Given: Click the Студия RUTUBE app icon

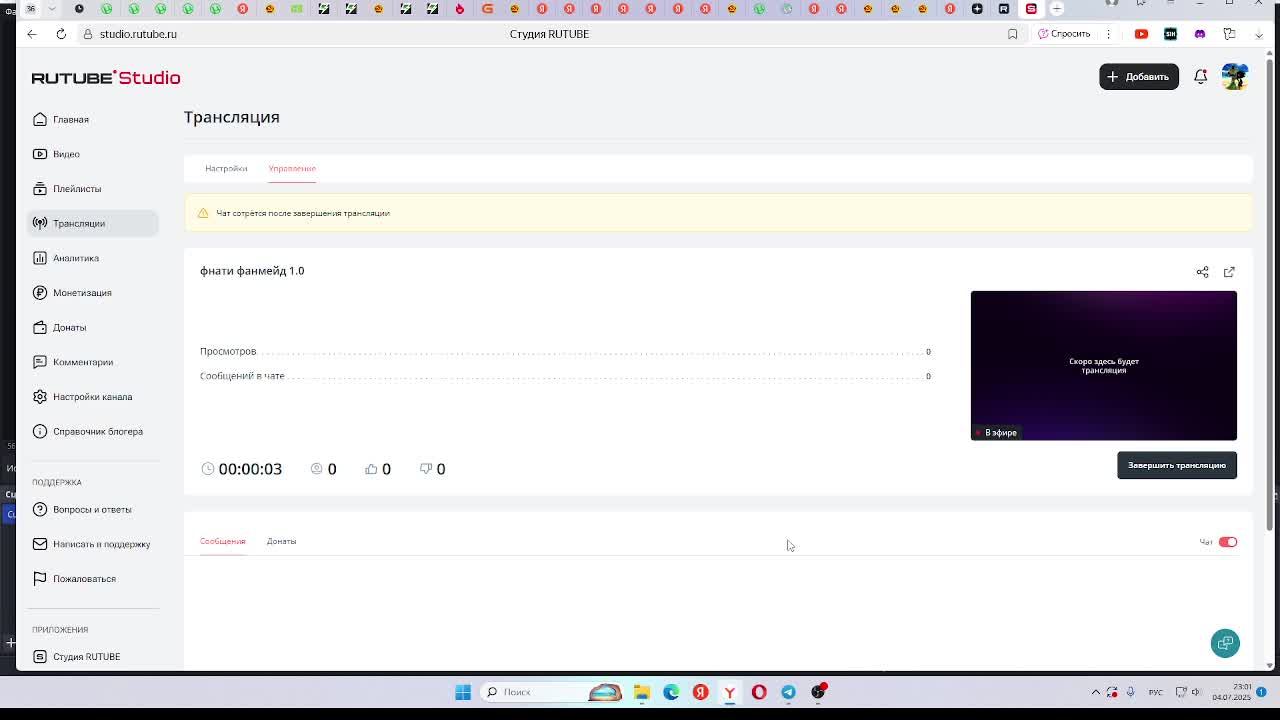Looking at the screenshot, I should (40, 656).
